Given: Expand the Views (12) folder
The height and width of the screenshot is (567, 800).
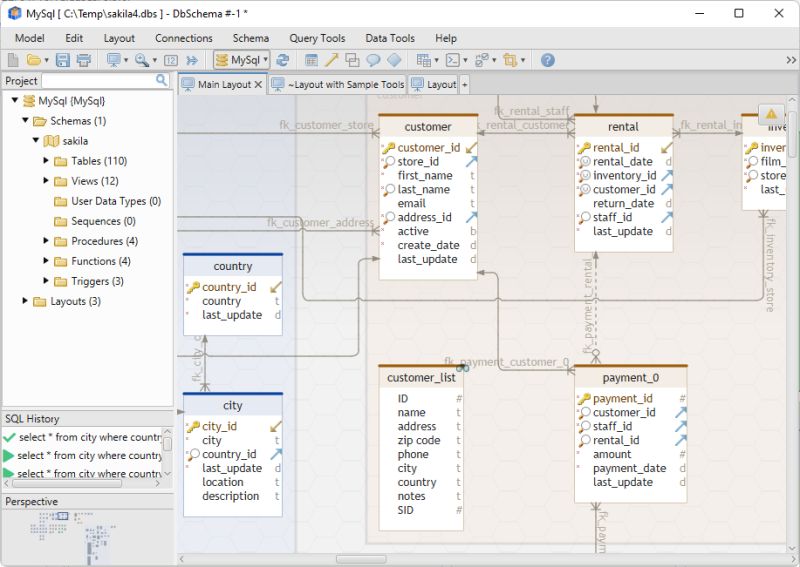Looking at the screenshot, I should [x=46, y=181].
